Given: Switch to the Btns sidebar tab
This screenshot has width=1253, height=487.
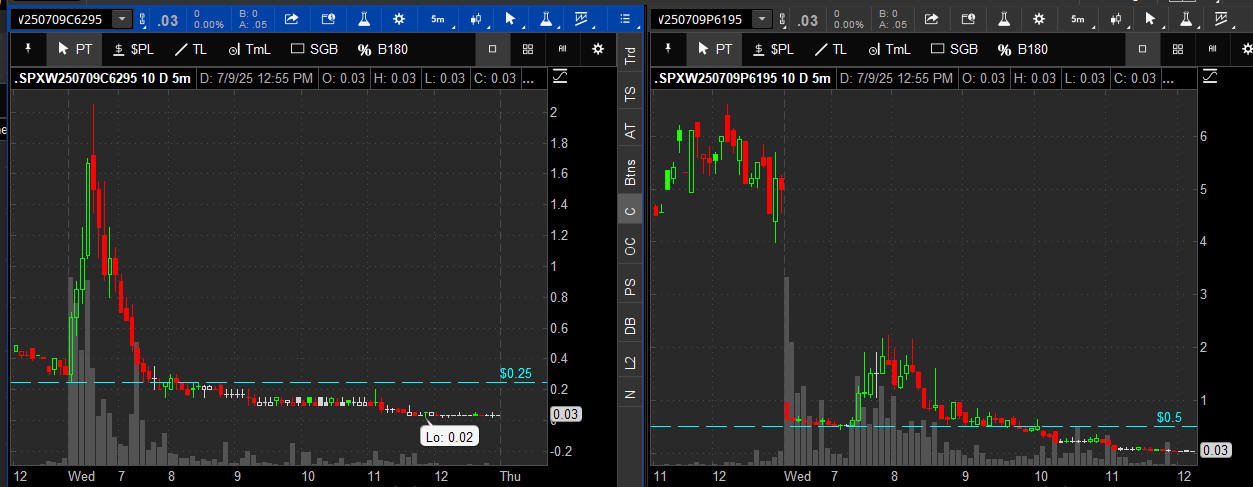Looking at the screenshot, I should pos(629,172).
